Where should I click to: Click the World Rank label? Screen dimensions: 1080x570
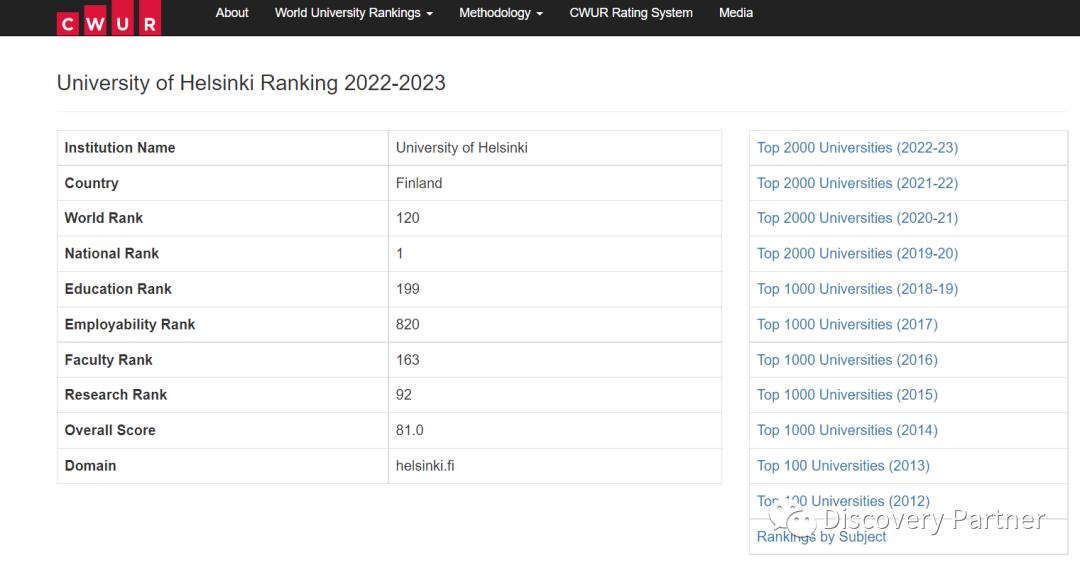(103, 218)
